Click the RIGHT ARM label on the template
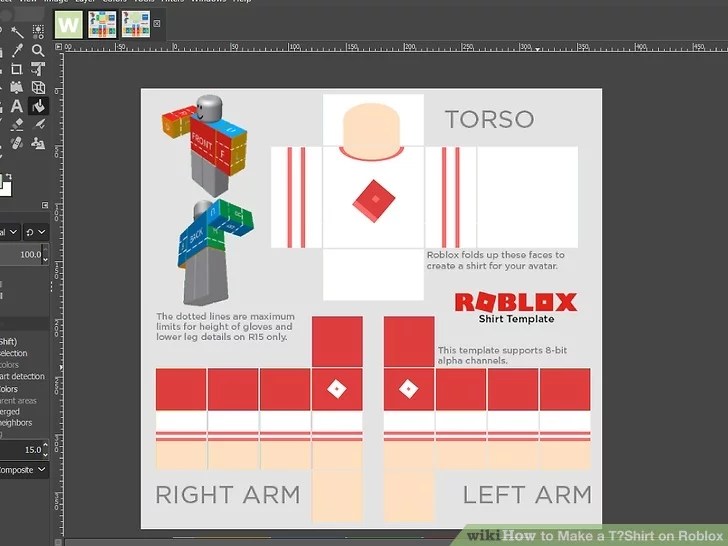 [228, 494]
